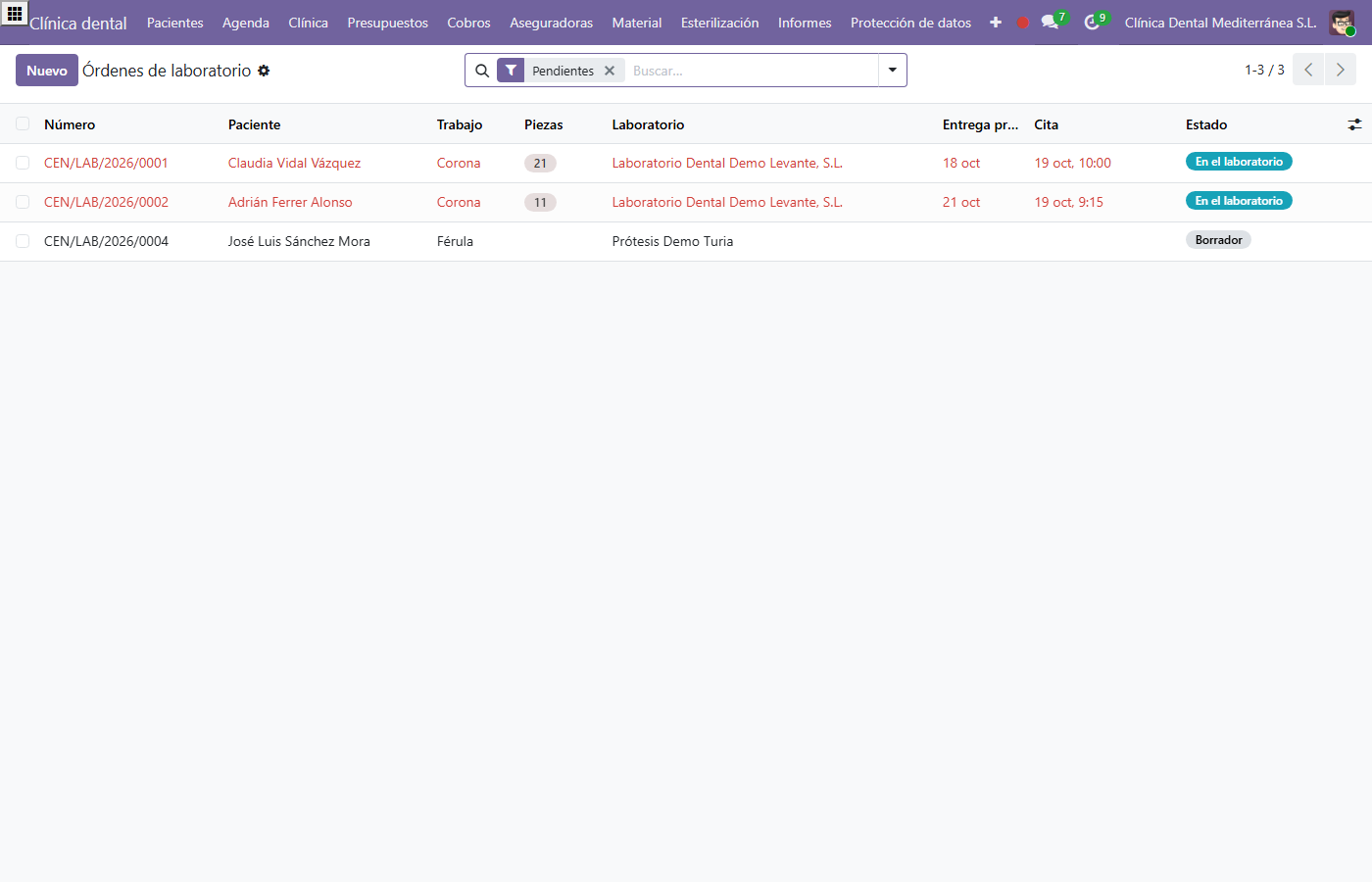Open the Pacientes menu
Viewport: 1372px width, 882px height.
[175, 23]
